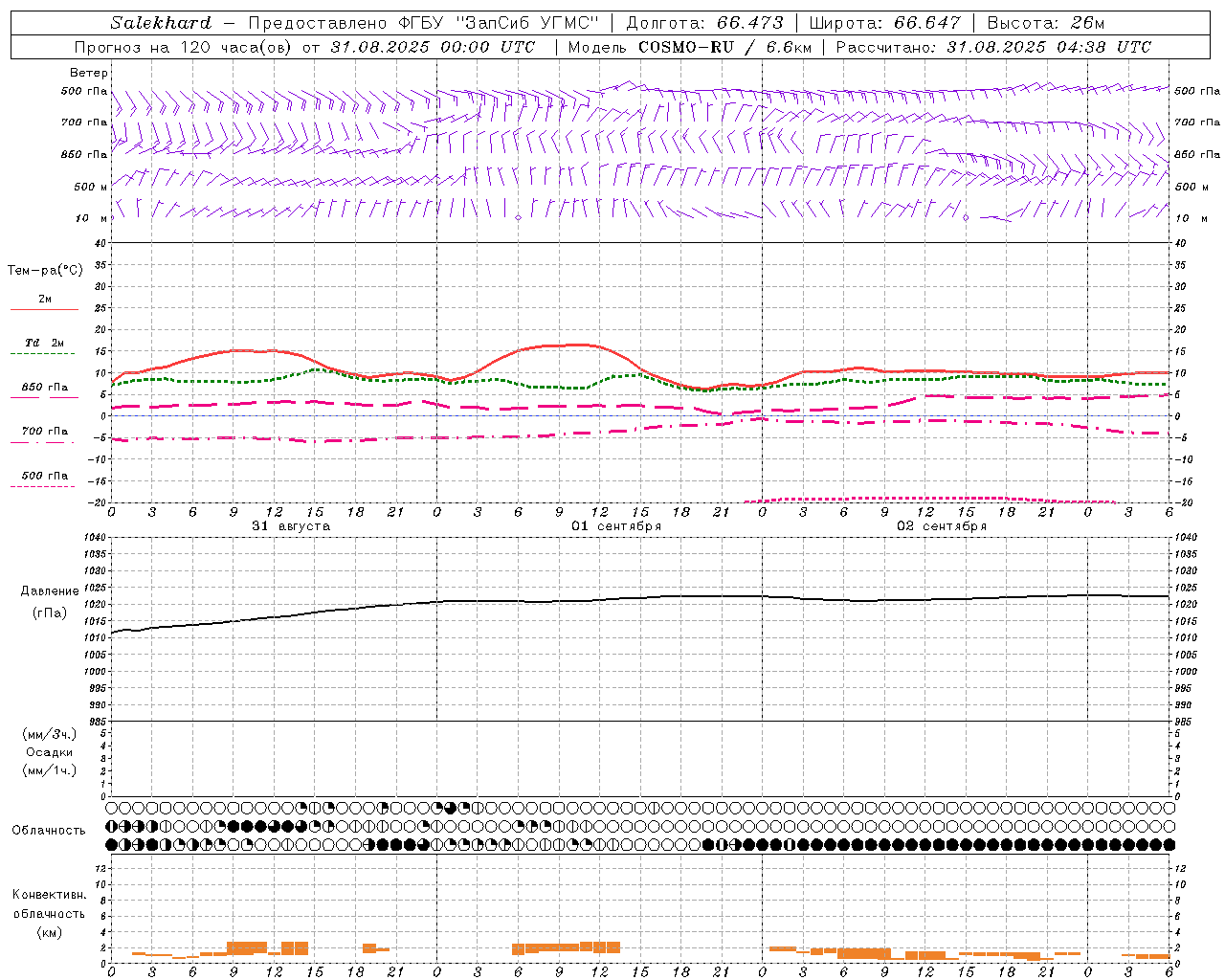Select the Тем-ра(°C) axis title
1225x980 pixels.
(x=45, y=271)
